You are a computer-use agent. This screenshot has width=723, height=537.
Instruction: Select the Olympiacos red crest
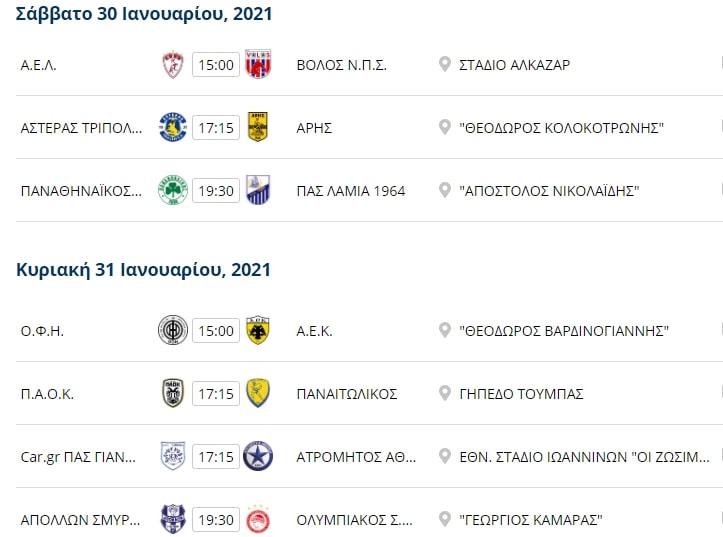tap(258, 519)
